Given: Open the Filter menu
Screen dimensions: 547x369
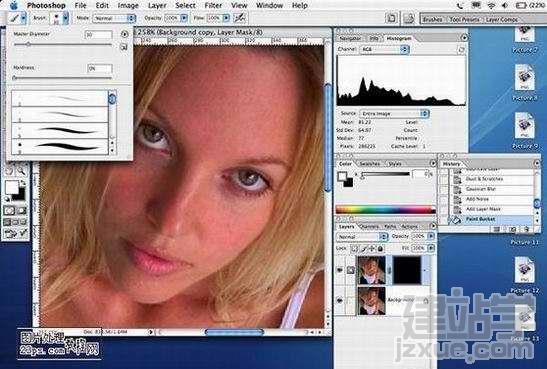Looking at the screenshot, I should (x=213, y=6).
